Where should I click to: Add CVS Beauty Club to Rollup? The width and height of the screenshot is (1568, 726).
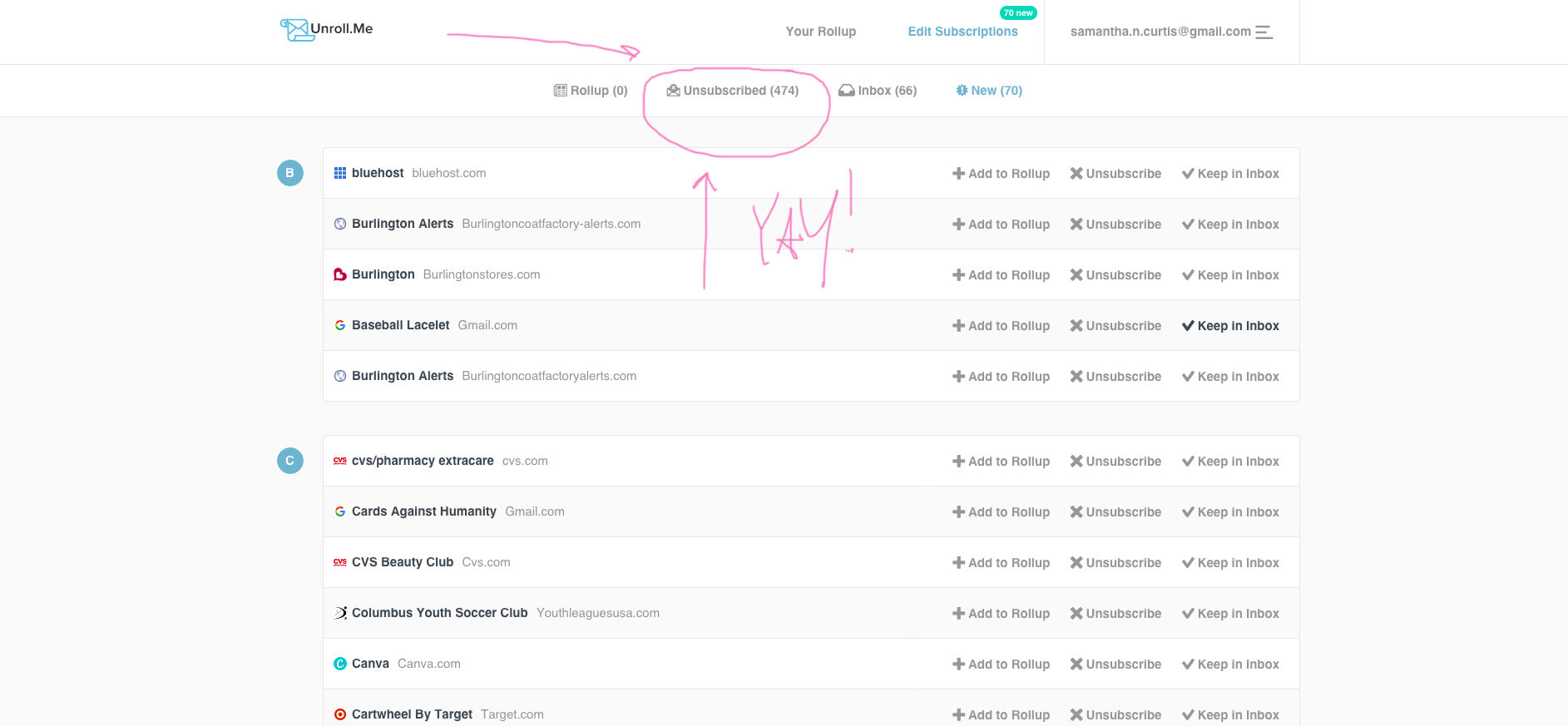click(x=1002, y=563)
